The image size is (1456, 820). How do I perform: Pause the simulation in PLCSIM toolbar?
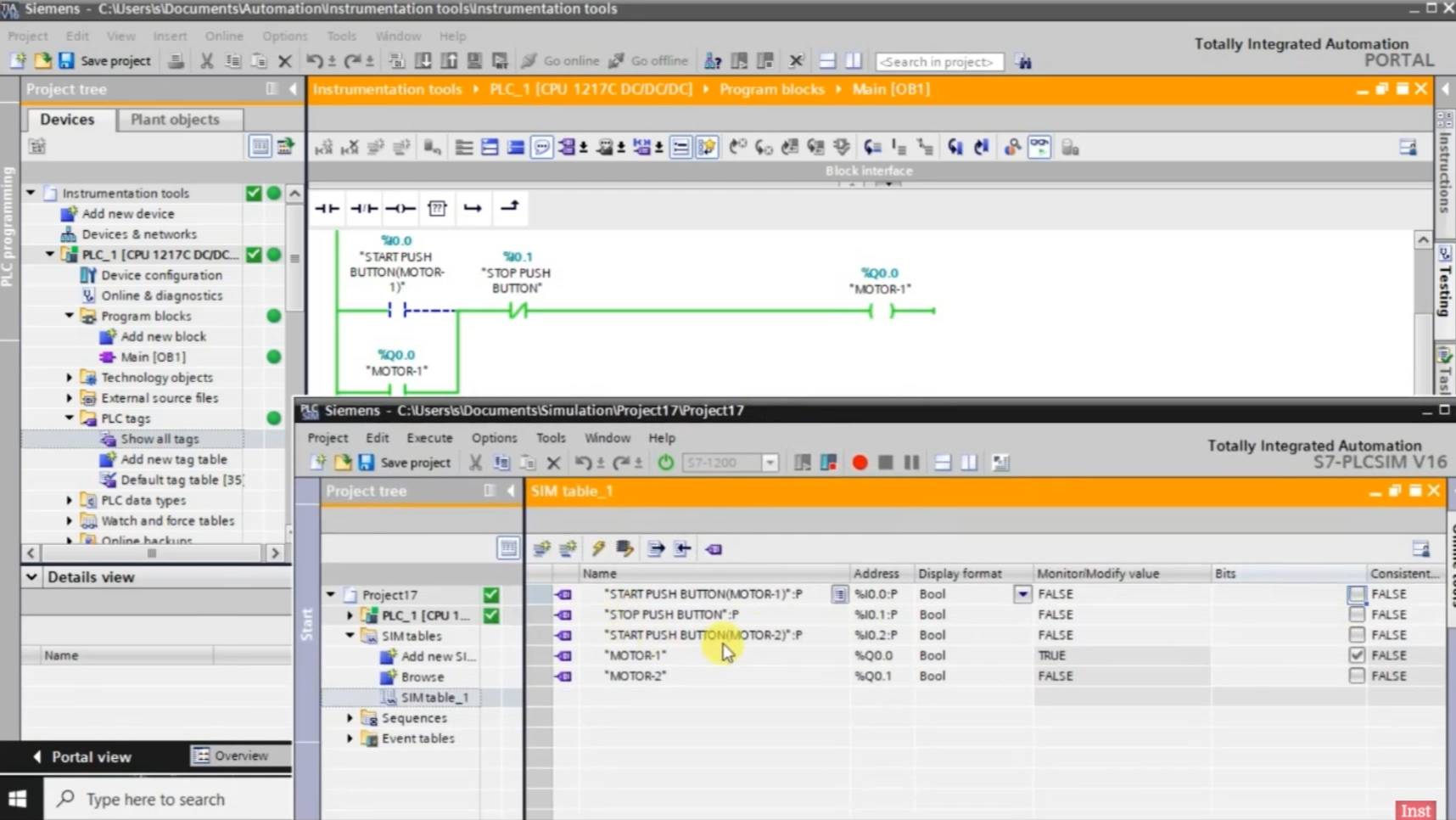tap(911, 463)
